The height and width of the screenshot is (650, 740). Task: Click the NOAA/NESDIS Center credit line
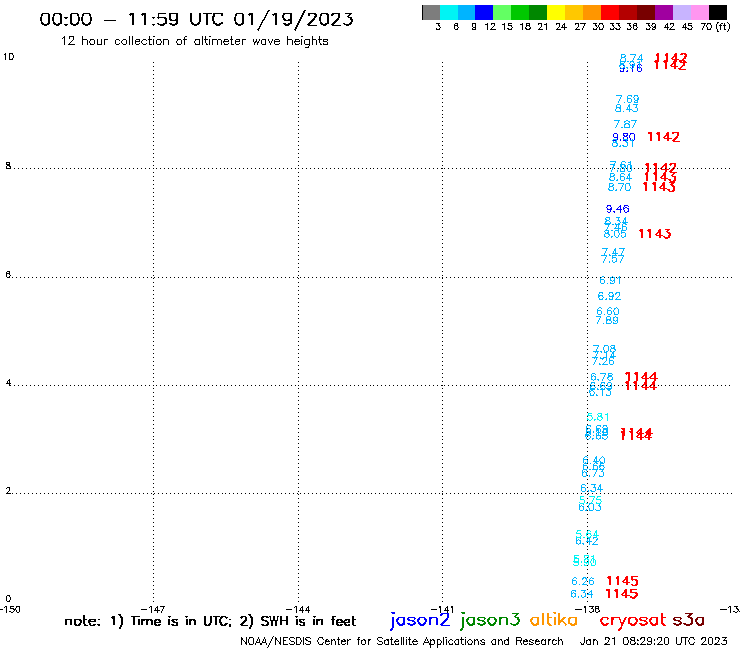click(x=402, y=641)
